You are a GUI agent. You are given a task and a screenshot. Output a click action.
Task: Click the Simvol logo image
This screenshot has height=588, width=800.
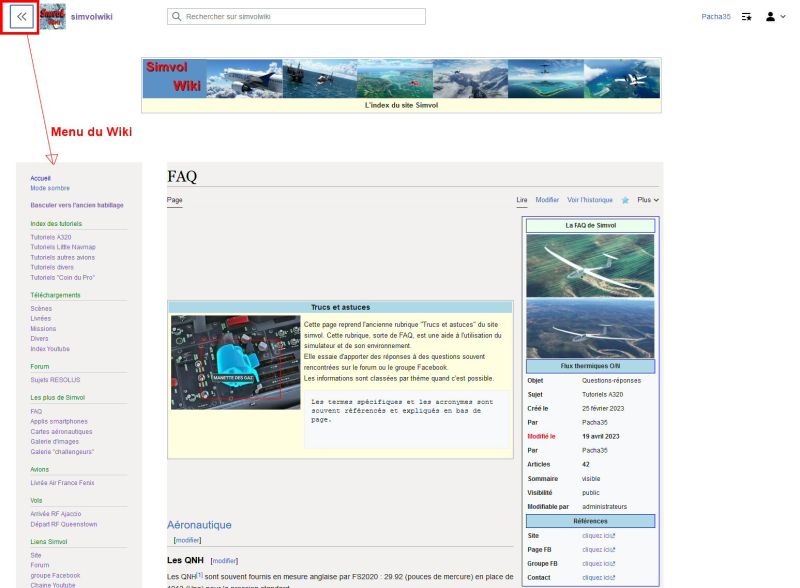coord(53,17)
